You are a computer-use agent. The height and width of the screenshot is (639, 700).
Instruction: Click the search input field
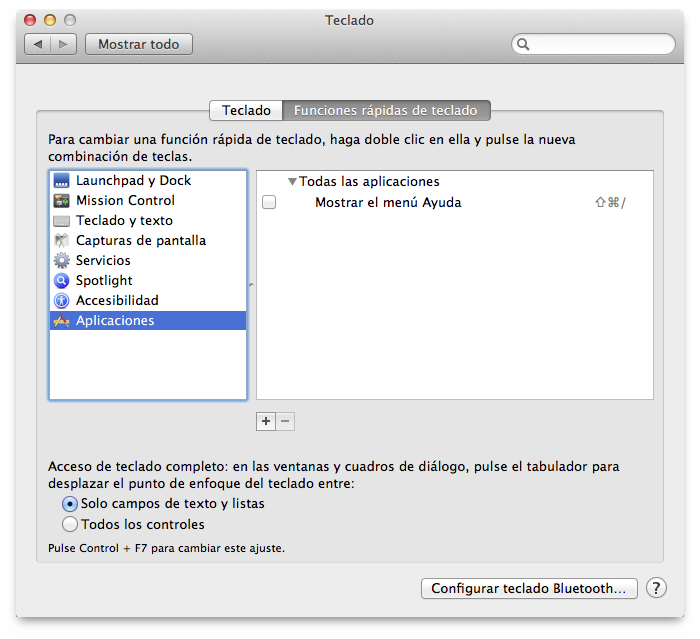(x=593, y=44)
